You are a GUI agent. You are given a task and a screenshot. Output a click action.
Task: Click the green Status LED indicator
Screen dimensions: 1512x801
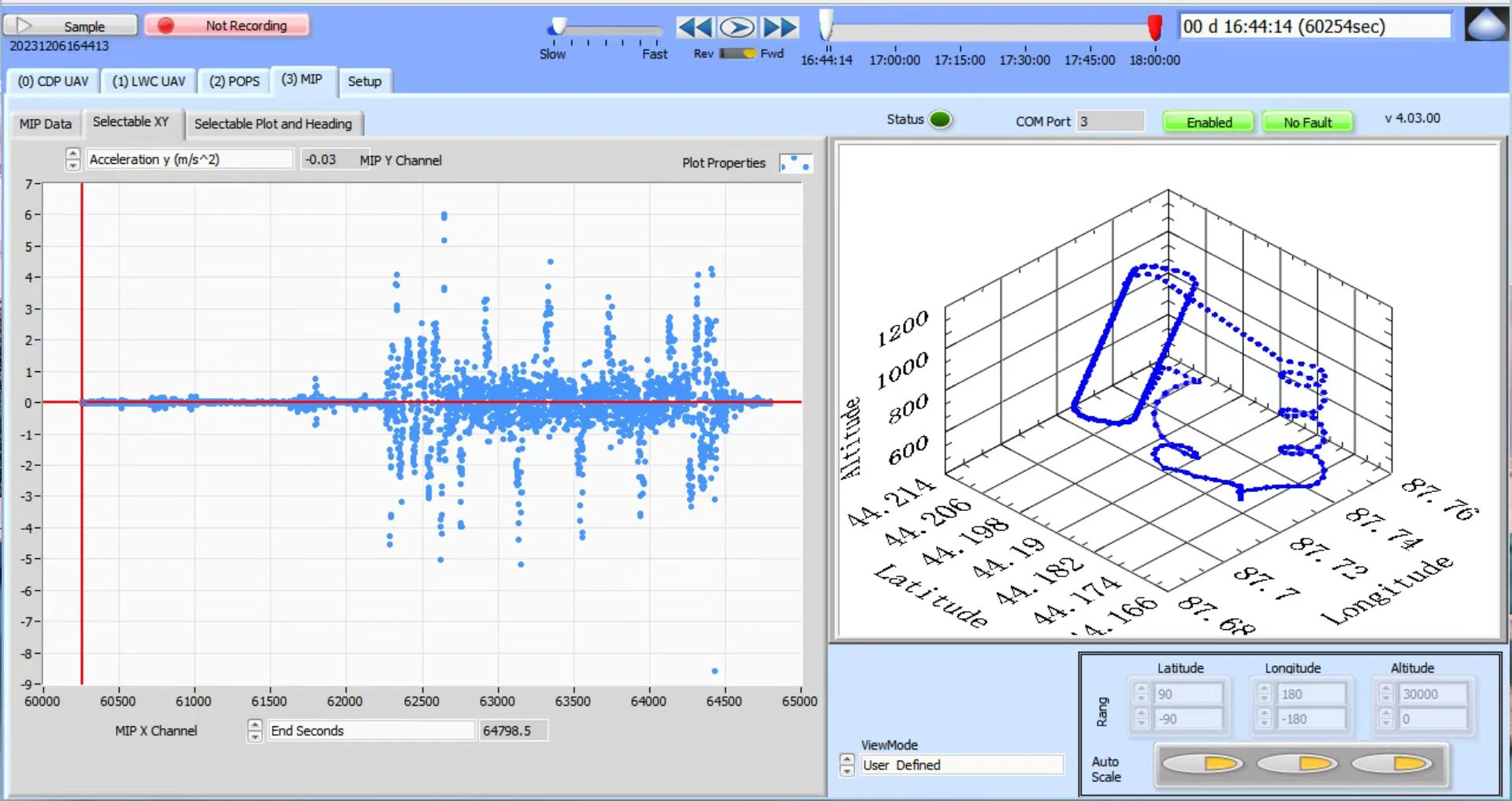coord(939,120)
